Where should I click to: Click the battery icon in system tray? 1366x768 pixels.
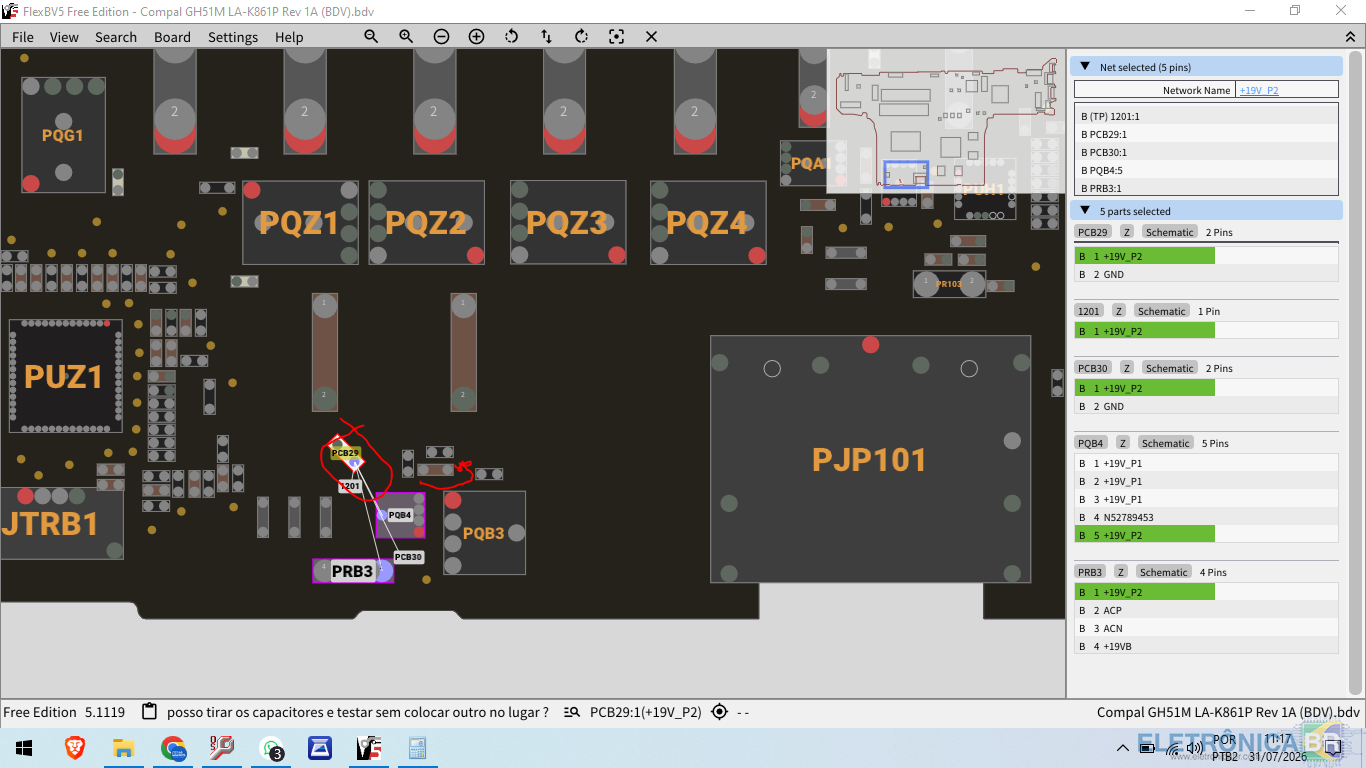coord(1149,748)
